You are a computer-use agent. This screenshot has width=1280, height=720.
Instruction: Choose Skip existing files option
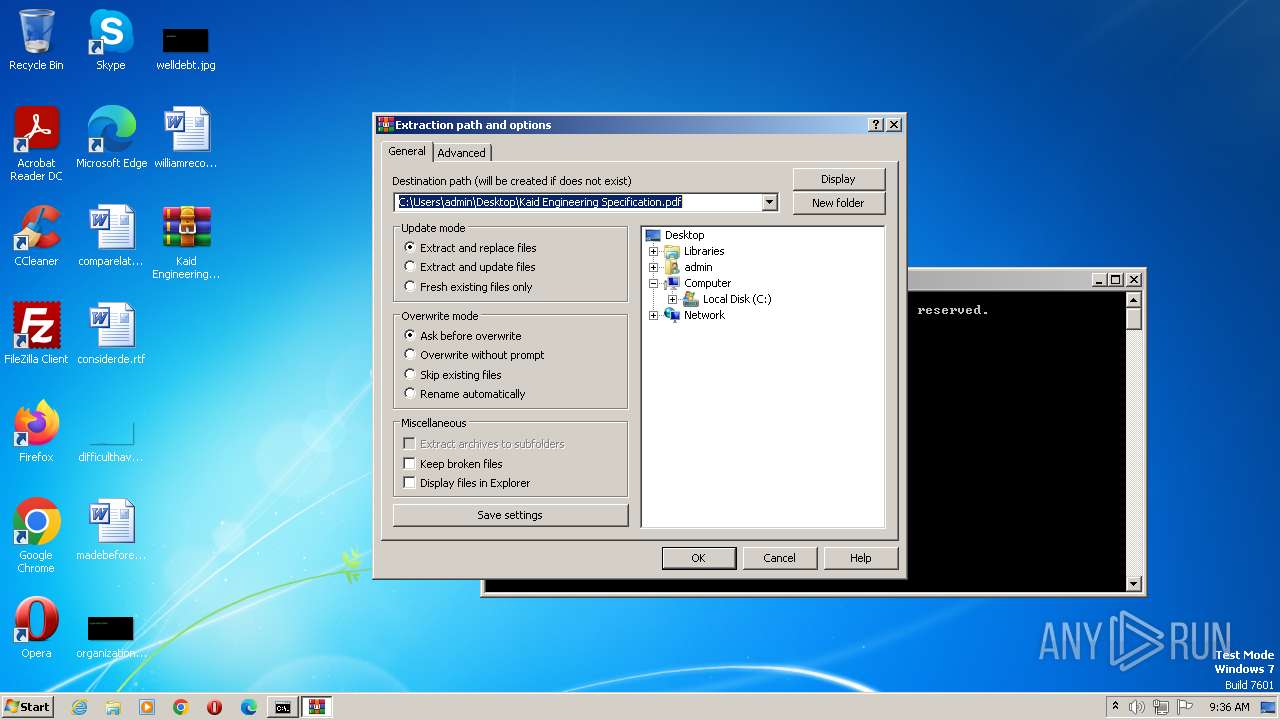453,375
